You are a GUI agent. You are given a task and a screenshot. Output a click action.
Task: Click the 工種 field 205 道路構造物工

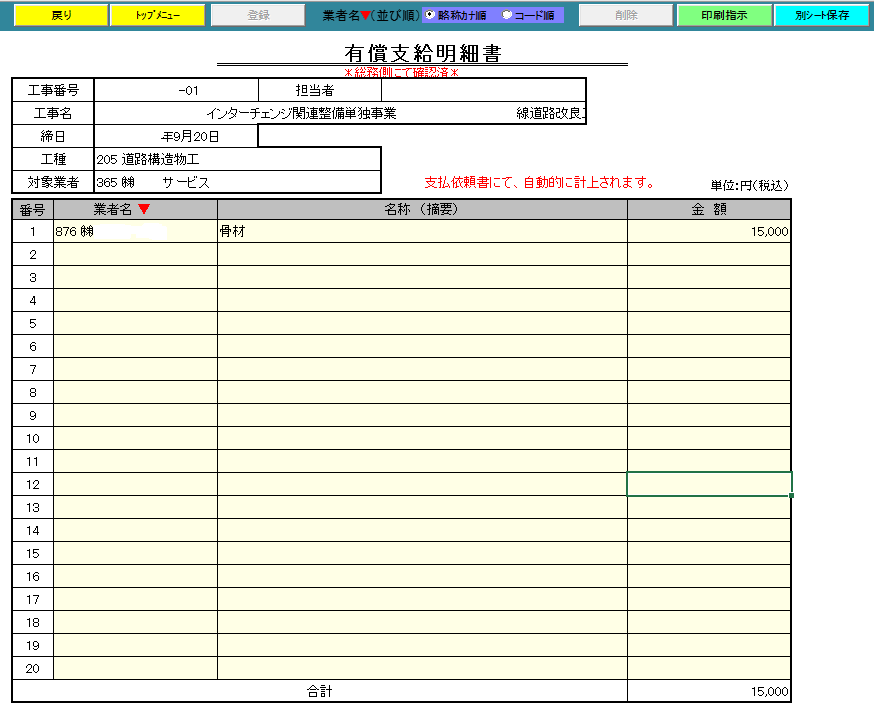(237, 159)
